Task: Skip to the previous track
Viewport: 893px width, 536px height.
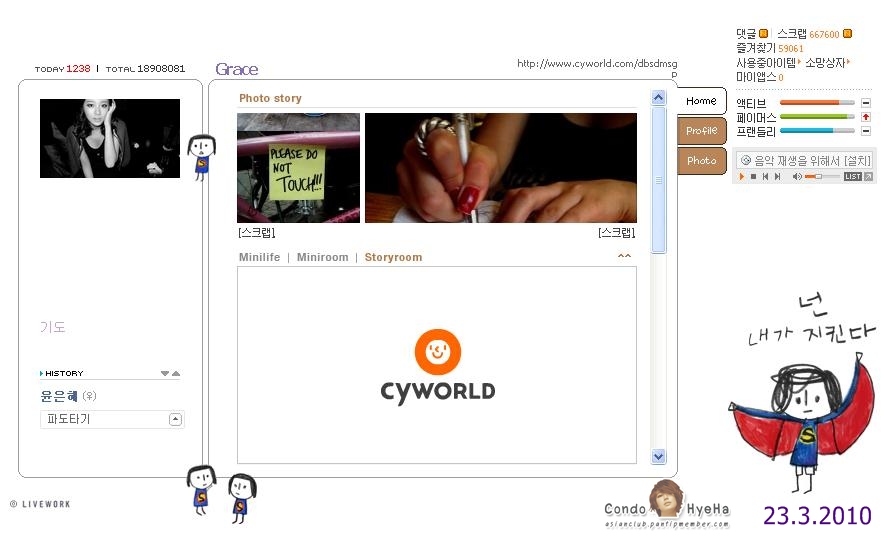Action: click(x=765, y=177)
